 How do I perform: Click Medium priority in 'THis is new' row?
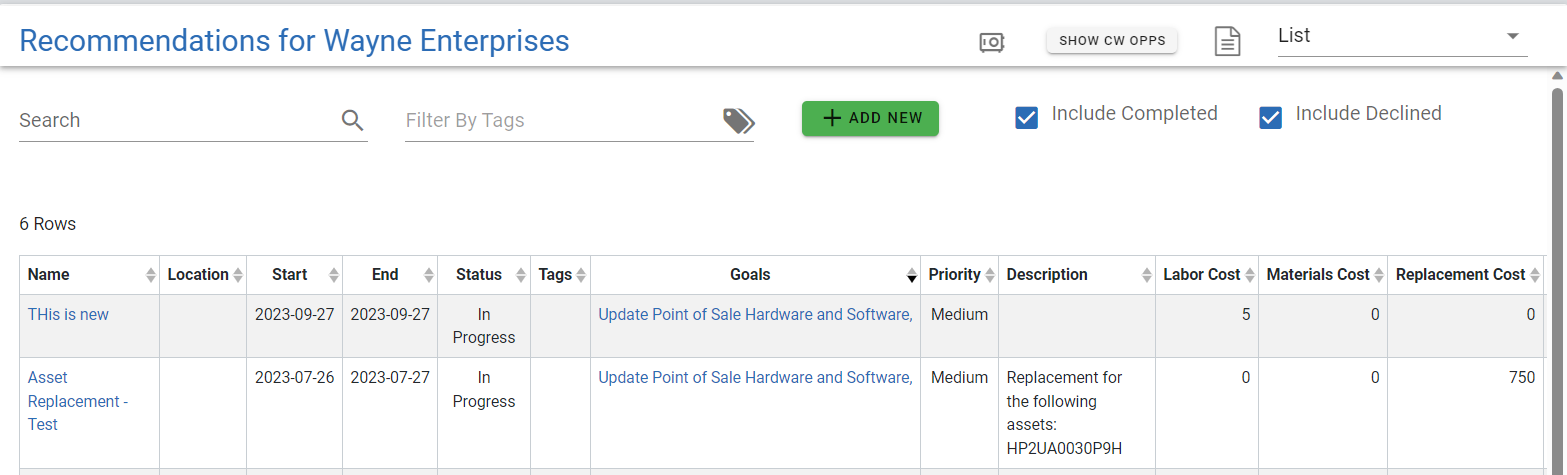click(959, 314)
